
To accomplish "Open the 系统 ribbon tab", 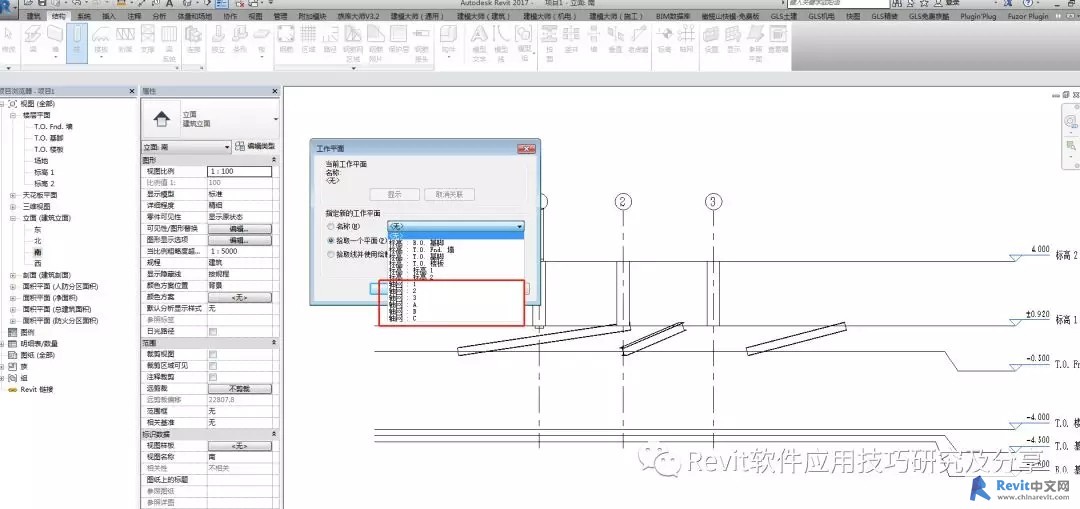I will coord(83,15).
